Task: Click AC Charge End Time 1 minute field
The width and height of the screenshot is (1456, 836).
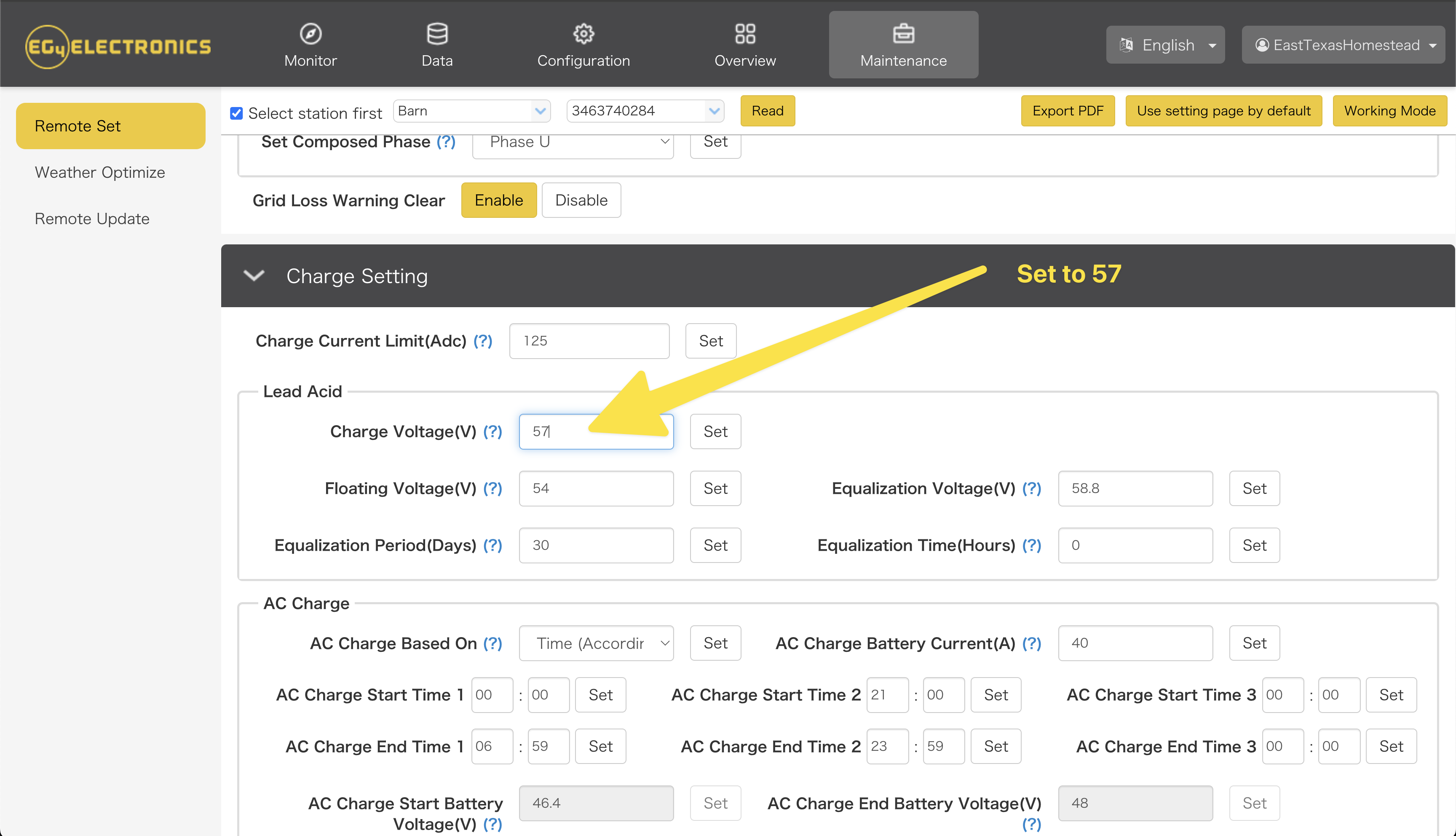Action: 548,746
